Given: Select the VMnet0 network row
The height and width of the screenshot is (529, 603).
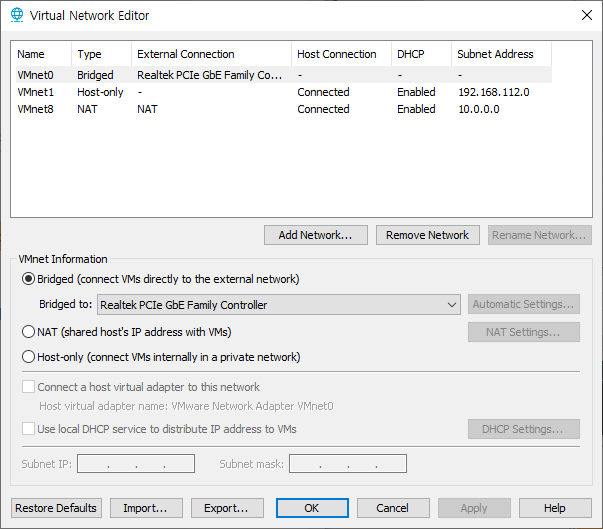Looking at the screenshot, I should (284, 75).
